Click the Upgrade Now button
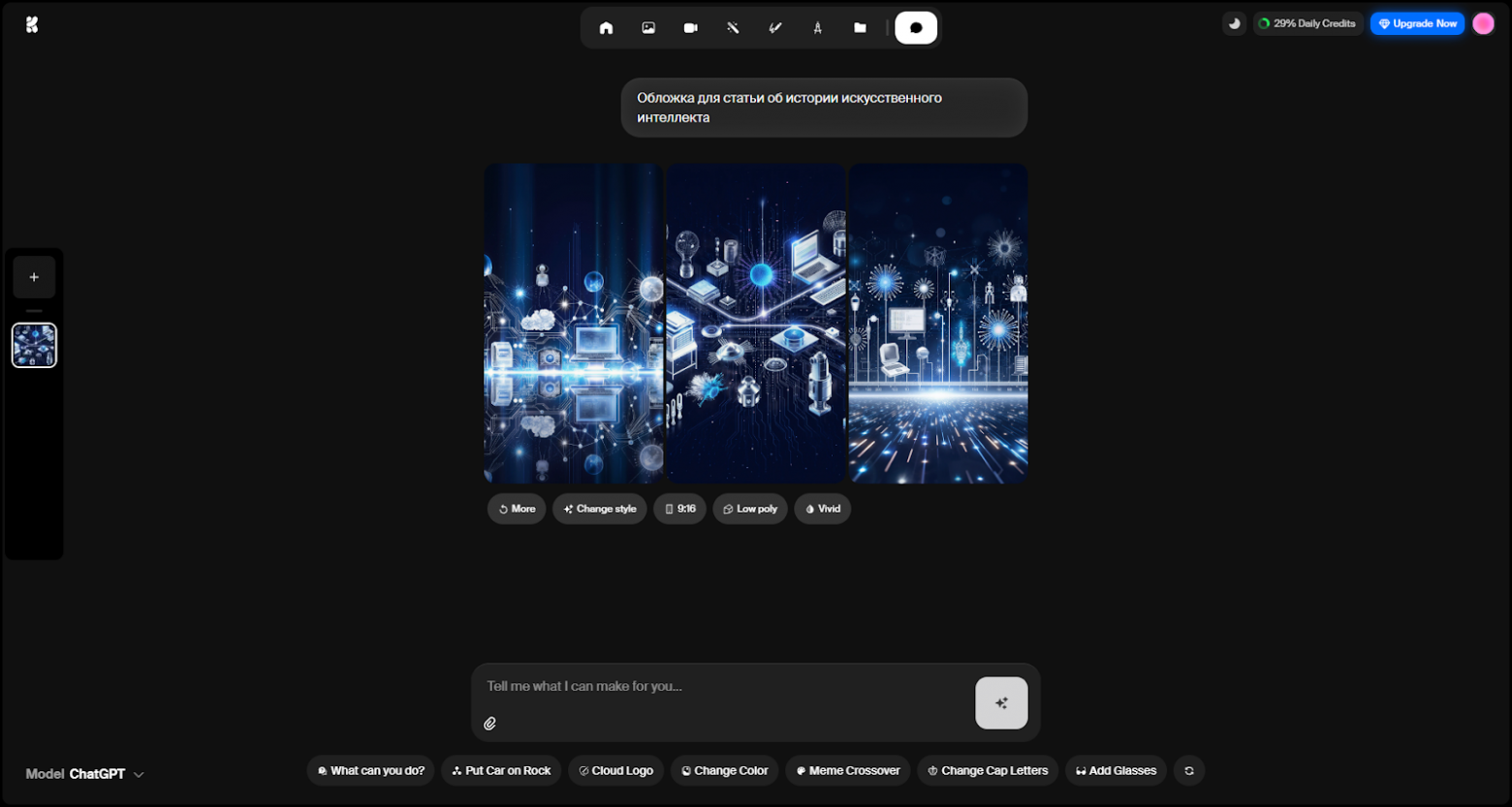Image resolution: width=1512 pixels, height=807 pixels. [x=1416, y=22]
